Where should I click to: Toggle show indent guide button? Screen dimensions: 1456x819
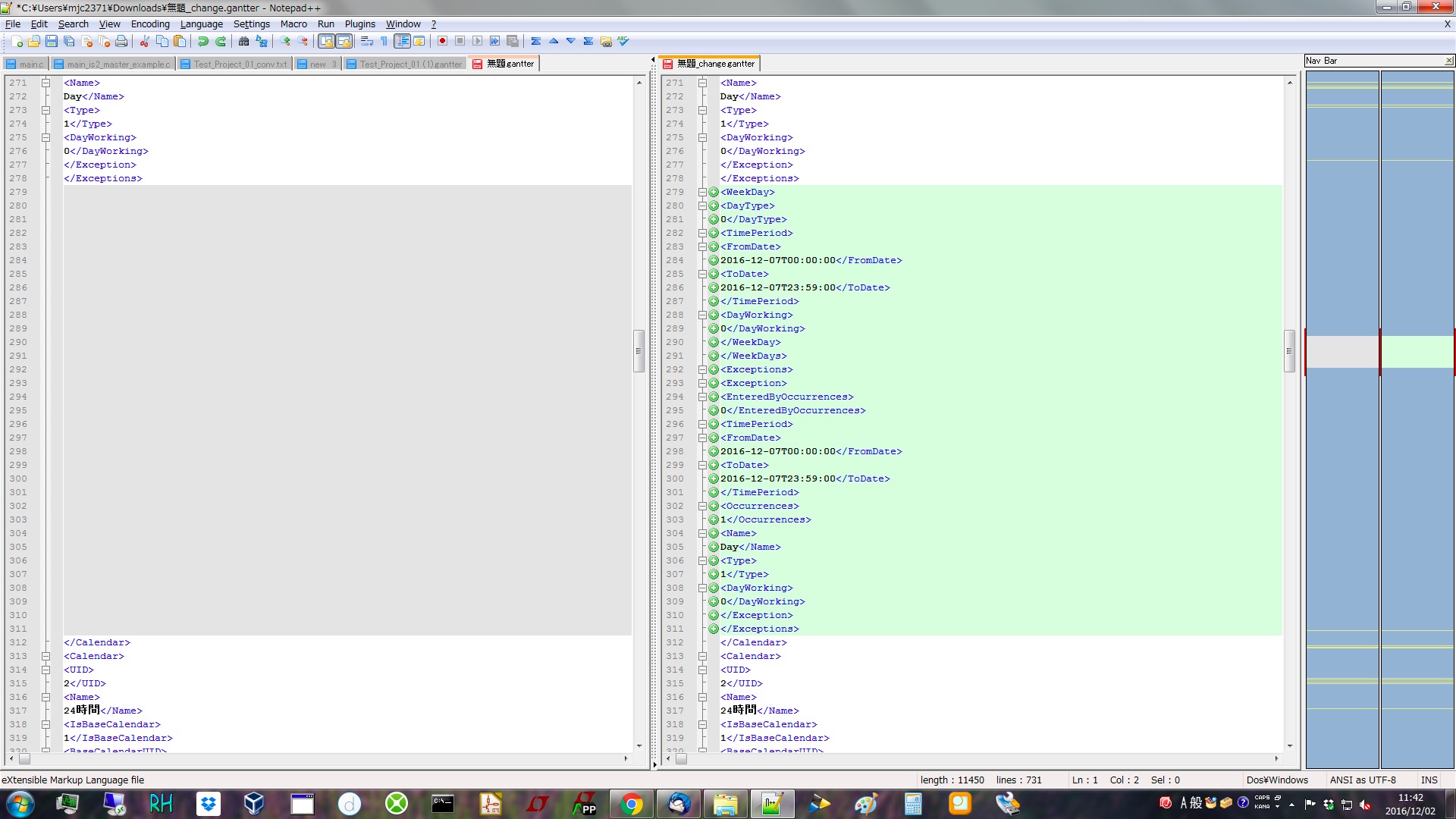tap(402, 41)
